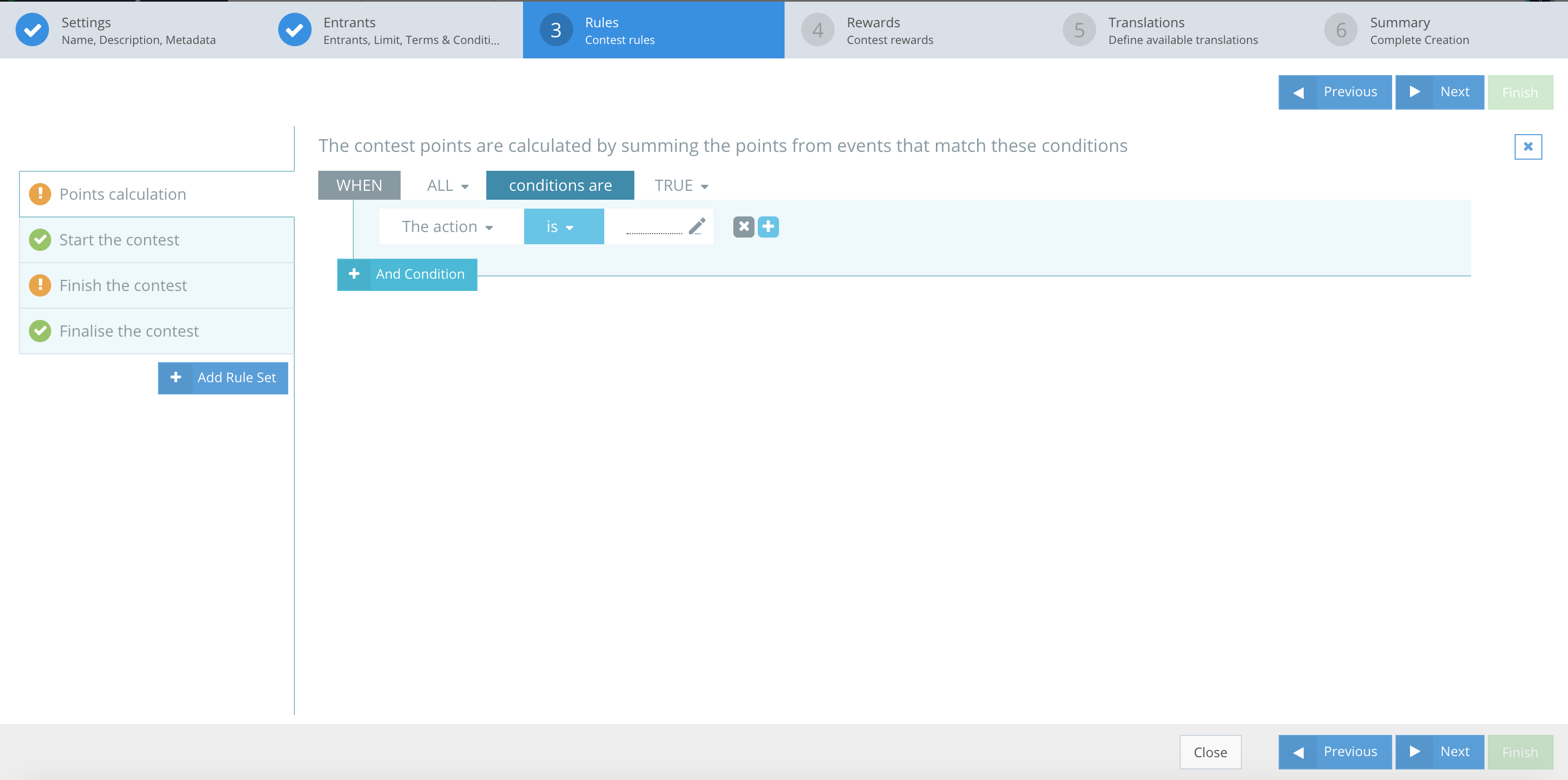This screenshot has height=780, width=1568.
Task: Click the points calculation description heading
Action: coord(723,146)
